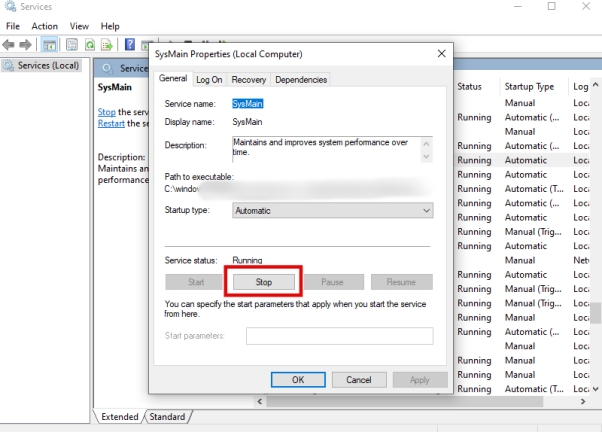
Task: Click the Start parameters input field
Action: pos(339,336)
